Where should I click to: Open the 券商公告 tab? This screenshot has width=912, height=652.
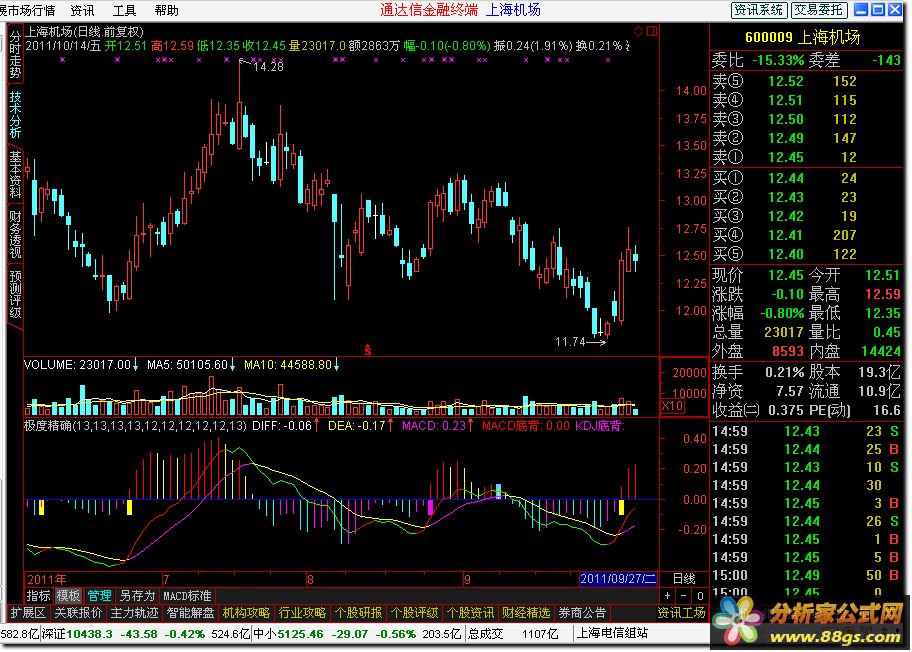582,613
